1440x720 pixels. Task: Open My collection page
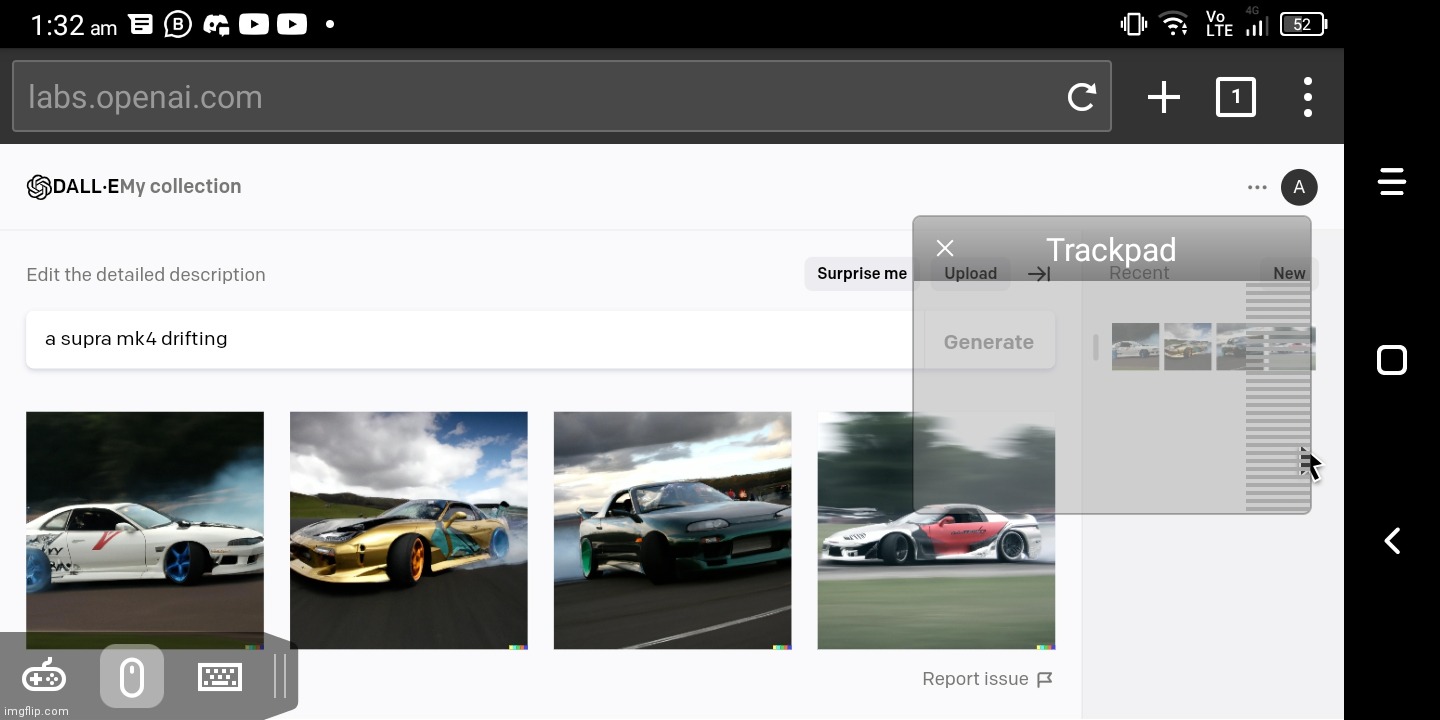181,187
